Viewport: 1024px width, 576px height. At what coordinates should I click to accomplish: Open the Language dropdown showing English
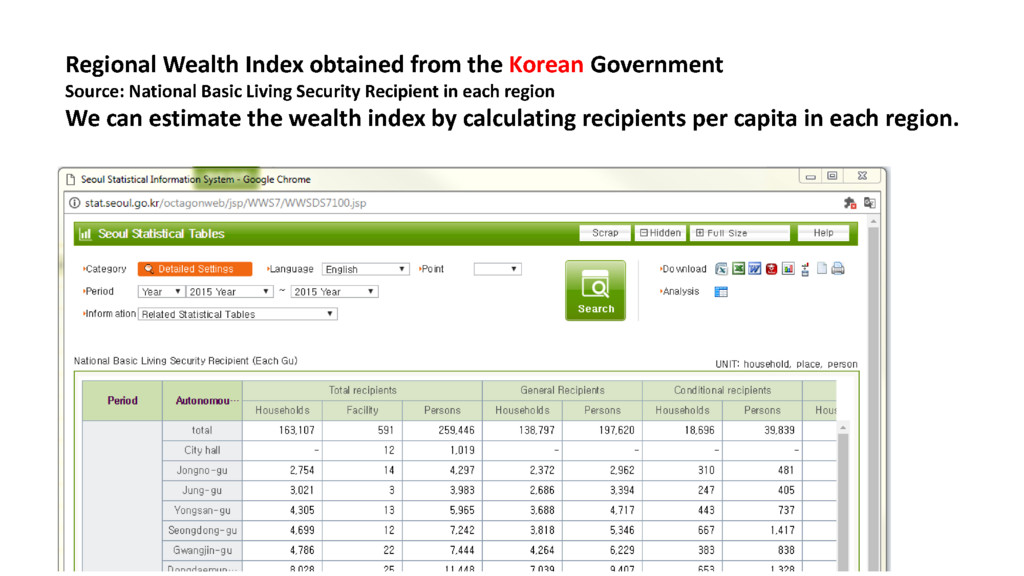tap(365, 269)
